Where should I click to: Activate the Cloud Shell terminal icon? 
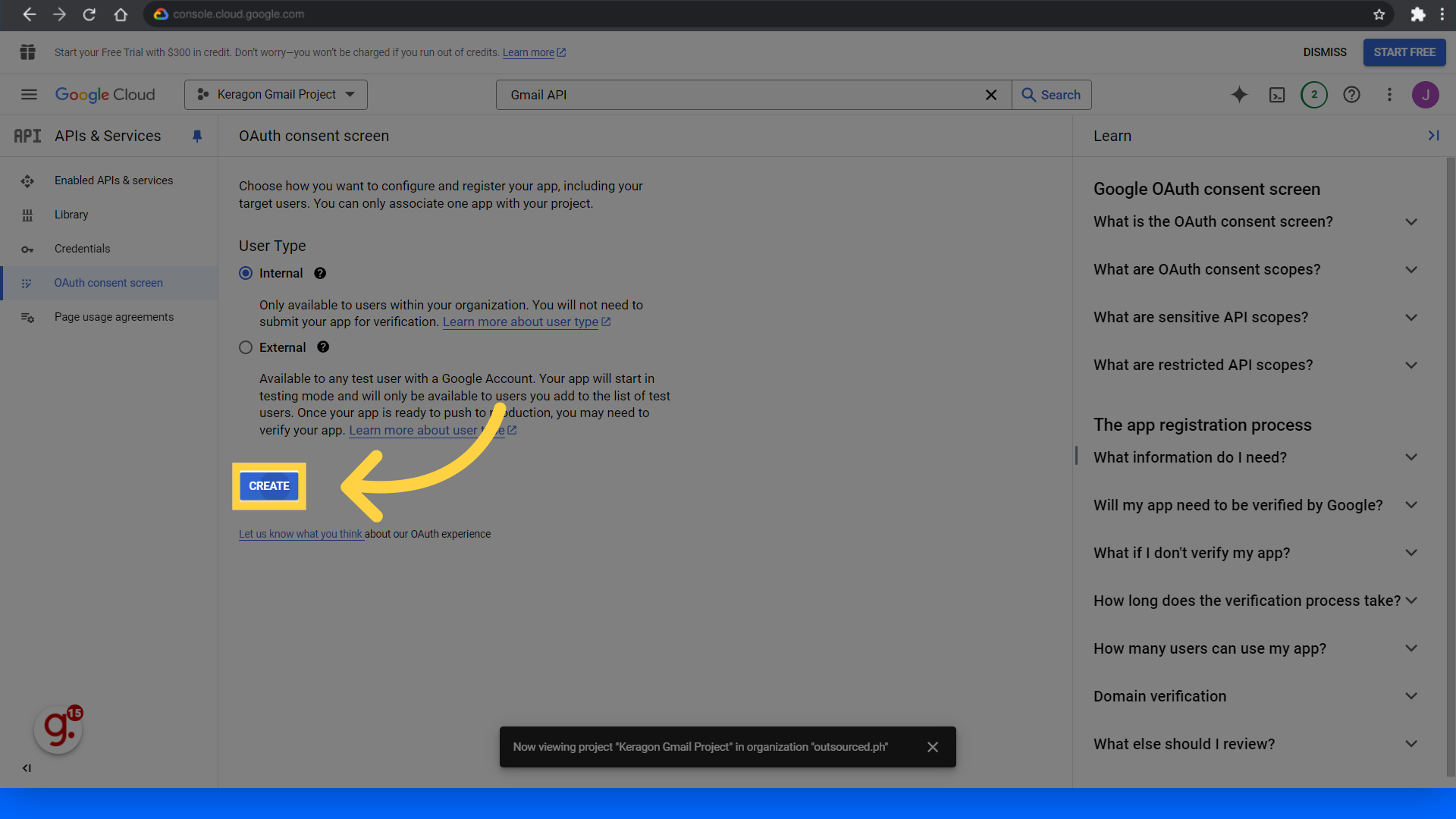pyautogui.click(x=1277, y=95)
